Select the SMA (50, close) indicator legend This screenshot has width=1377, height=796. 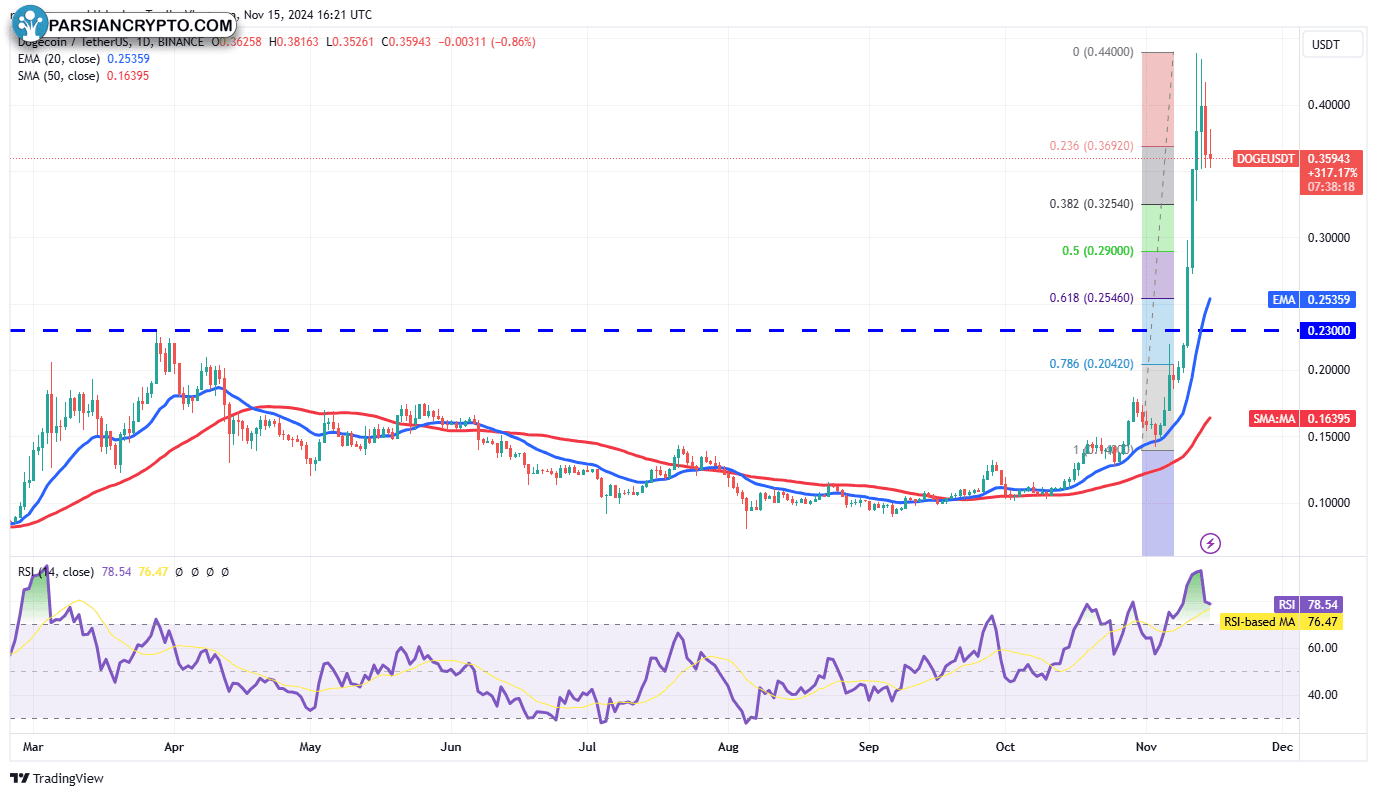(58, 76)
